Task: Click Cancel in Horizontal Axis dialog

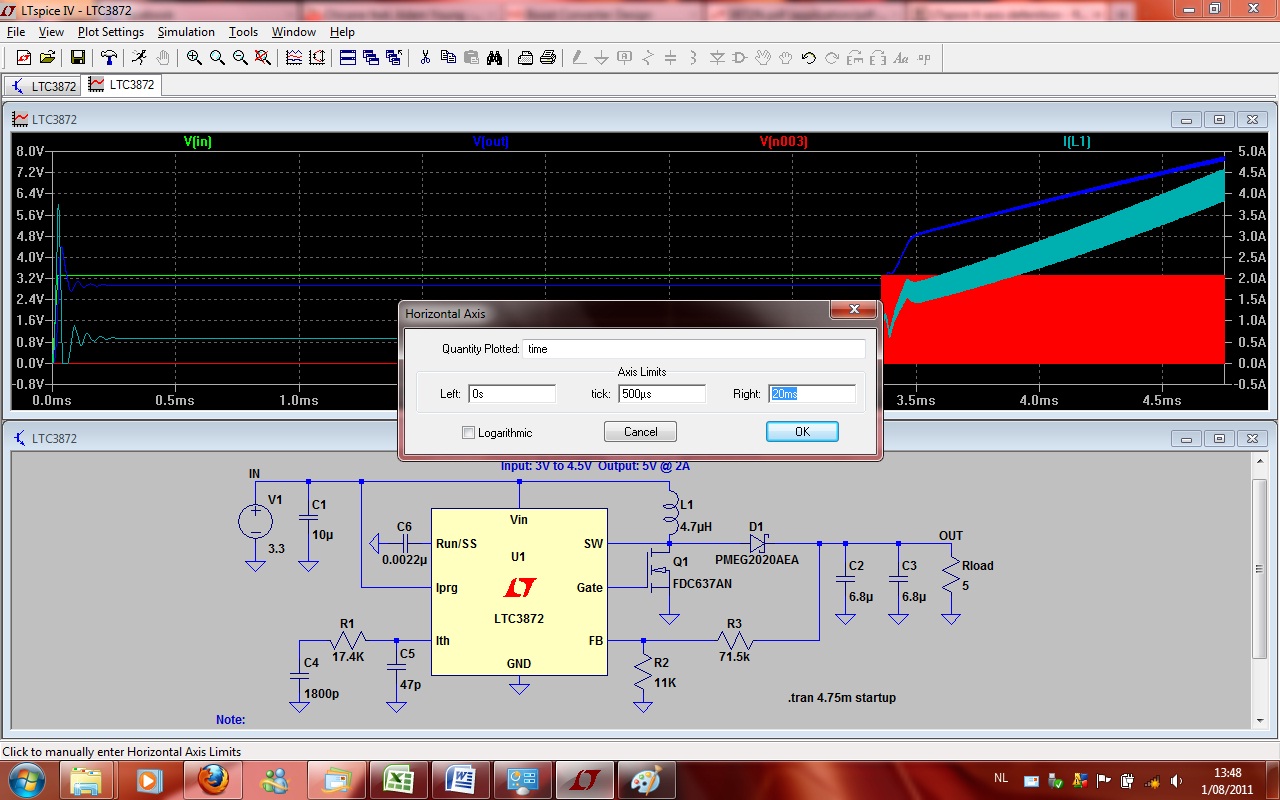Action: 640,432
